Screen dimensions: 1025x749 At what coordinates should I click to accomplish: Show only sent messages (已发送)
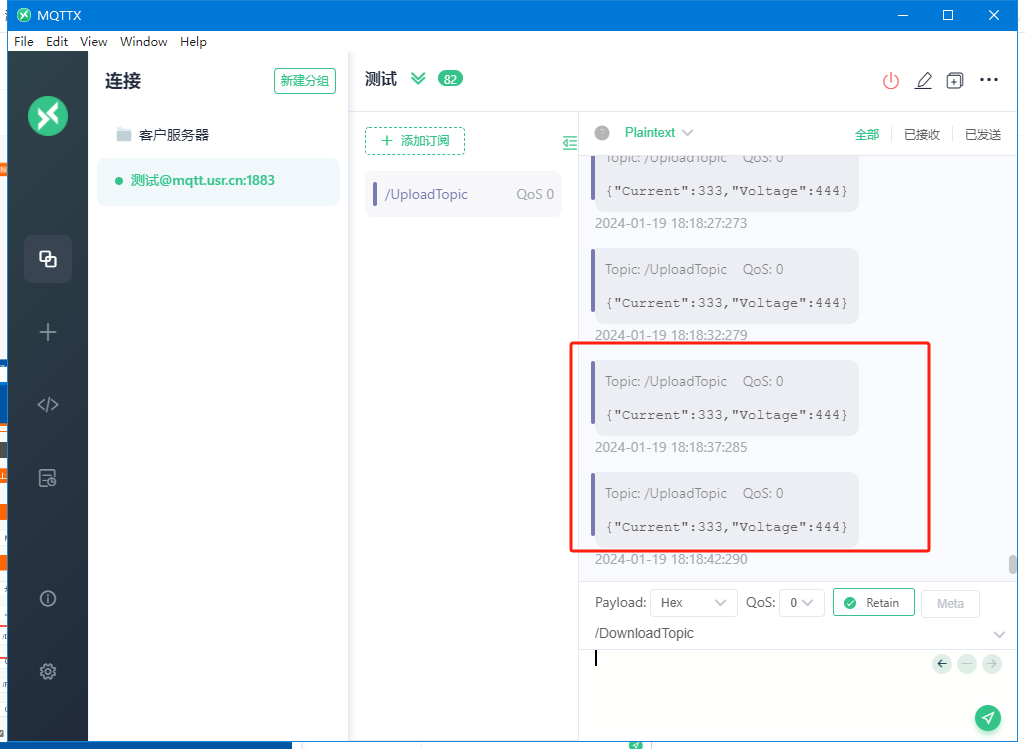point(980,134)
